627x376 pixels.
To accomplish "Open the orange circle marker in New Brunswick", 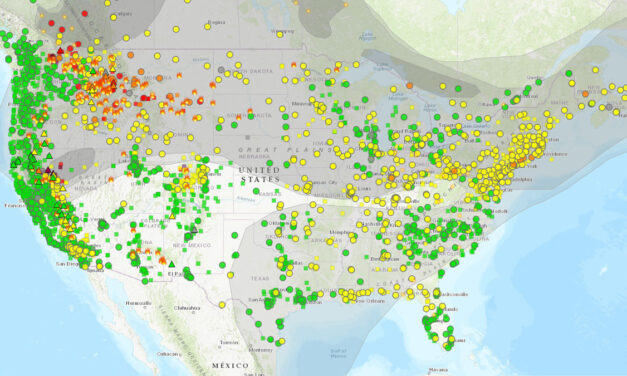I will point(585,94).
